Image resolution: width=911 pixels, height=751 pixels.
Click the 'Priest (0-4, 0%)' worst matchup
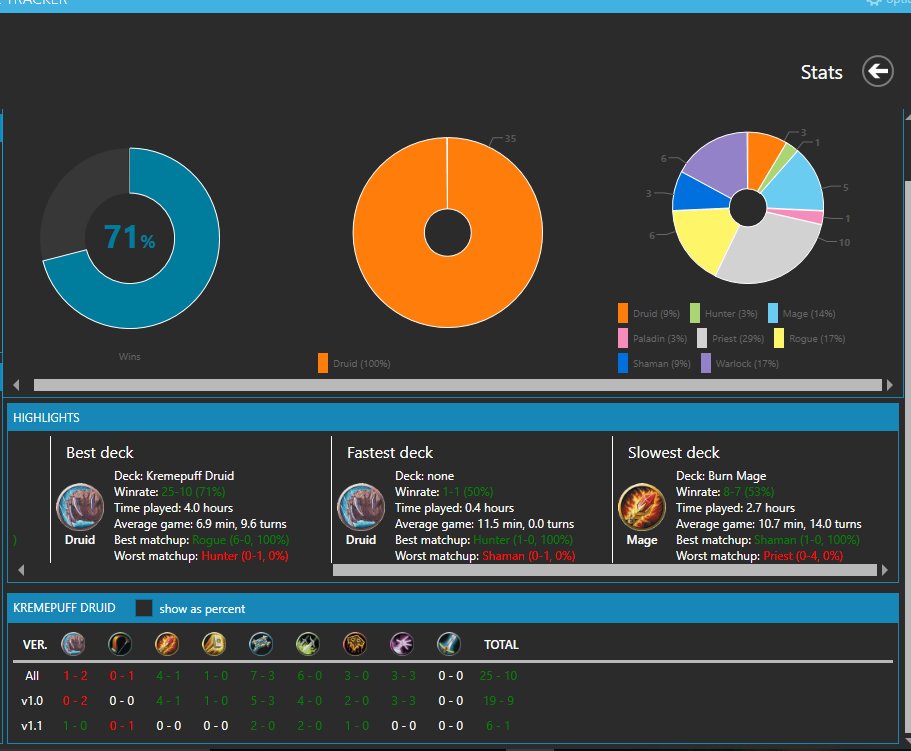pos(803,556)
